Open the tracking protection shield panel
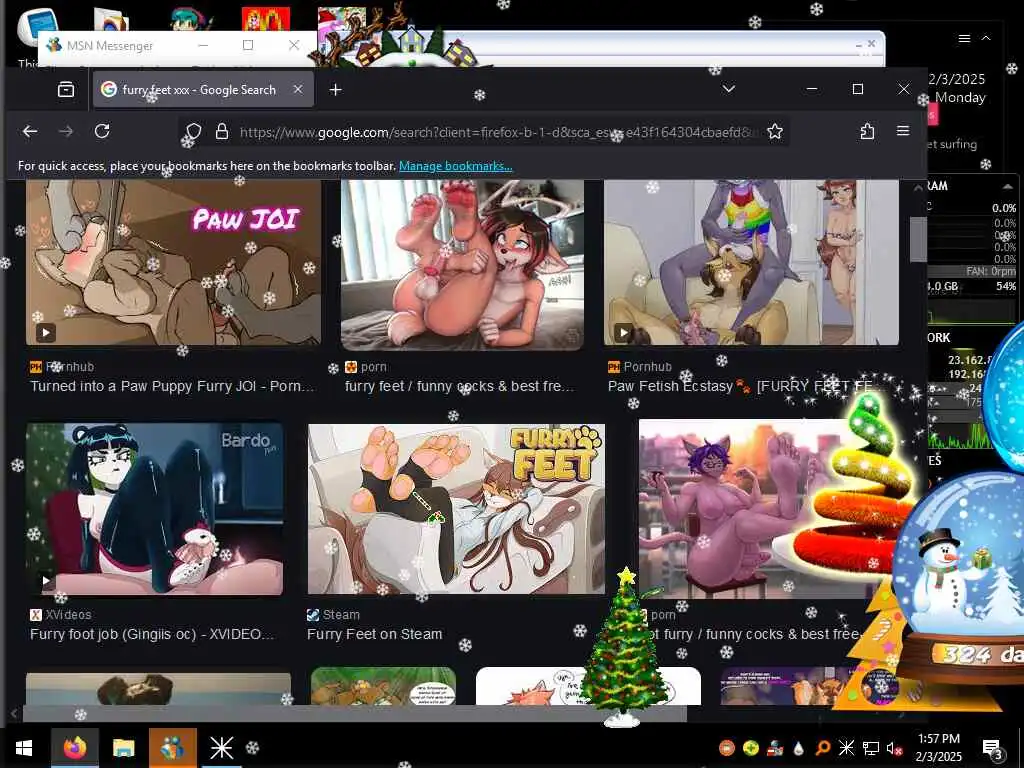Image resolution: width=1024 pixels, height=768 pixels. coord(193,132)
